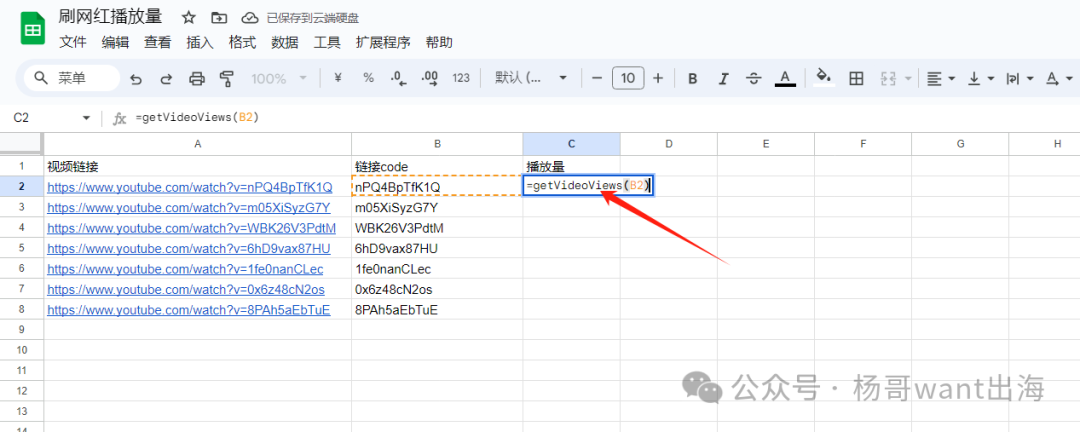
Task: Select column B header
Action: 437,143
